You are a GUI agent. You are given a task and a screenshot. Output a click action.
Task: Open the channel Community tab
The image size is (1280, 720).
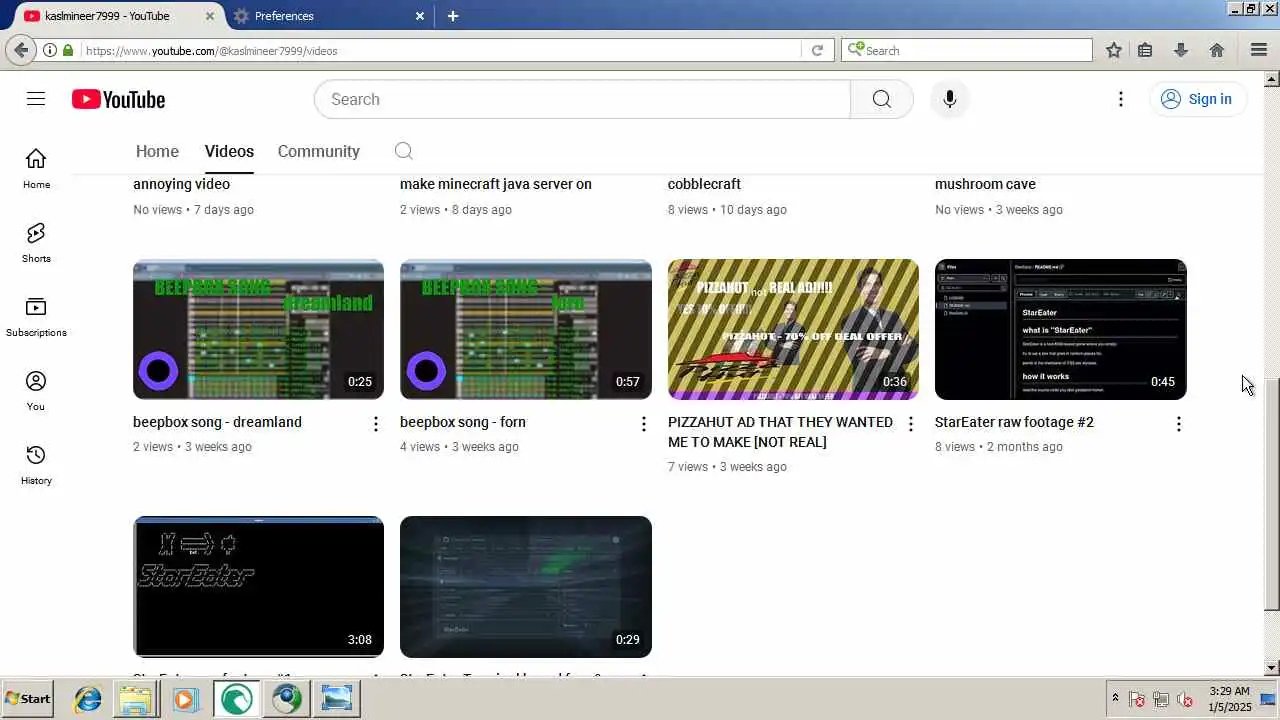318,151
